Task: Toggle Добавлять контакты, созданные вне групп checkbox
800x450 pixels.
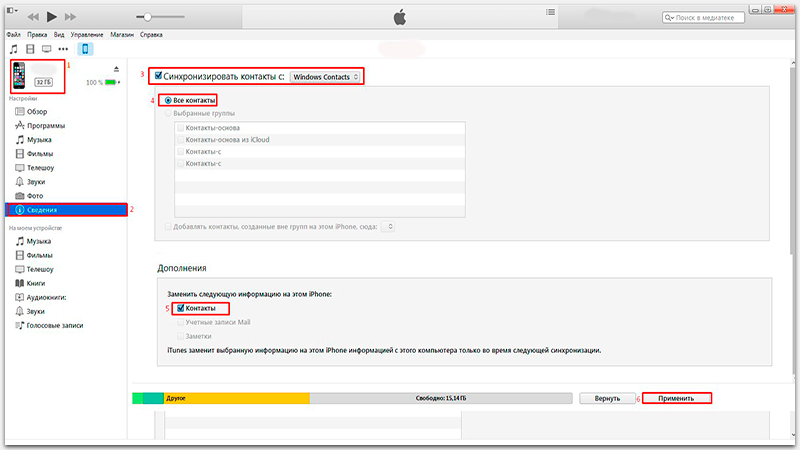Action: (x=168, y=227)
